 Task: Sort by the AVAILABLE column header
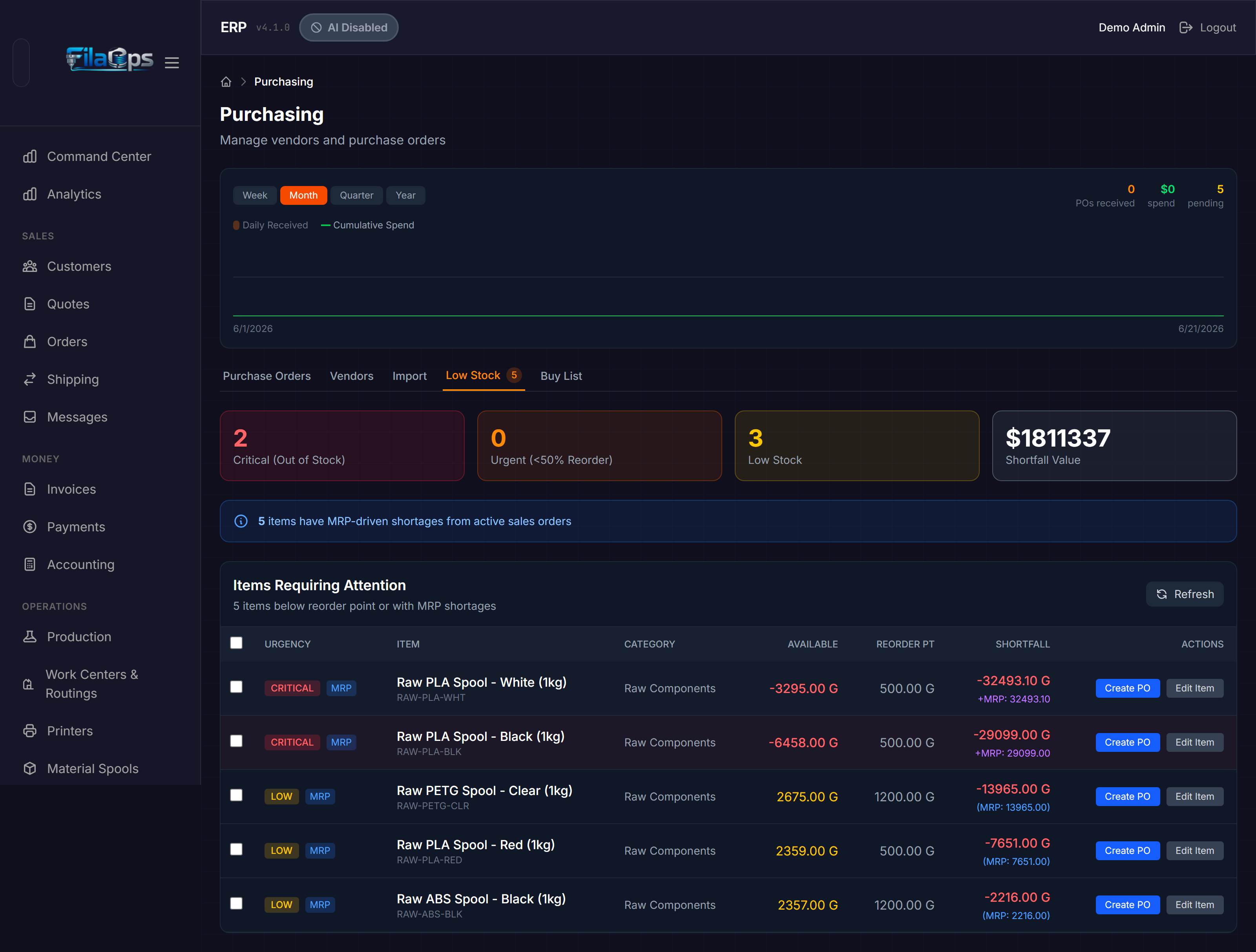[812, 644]
